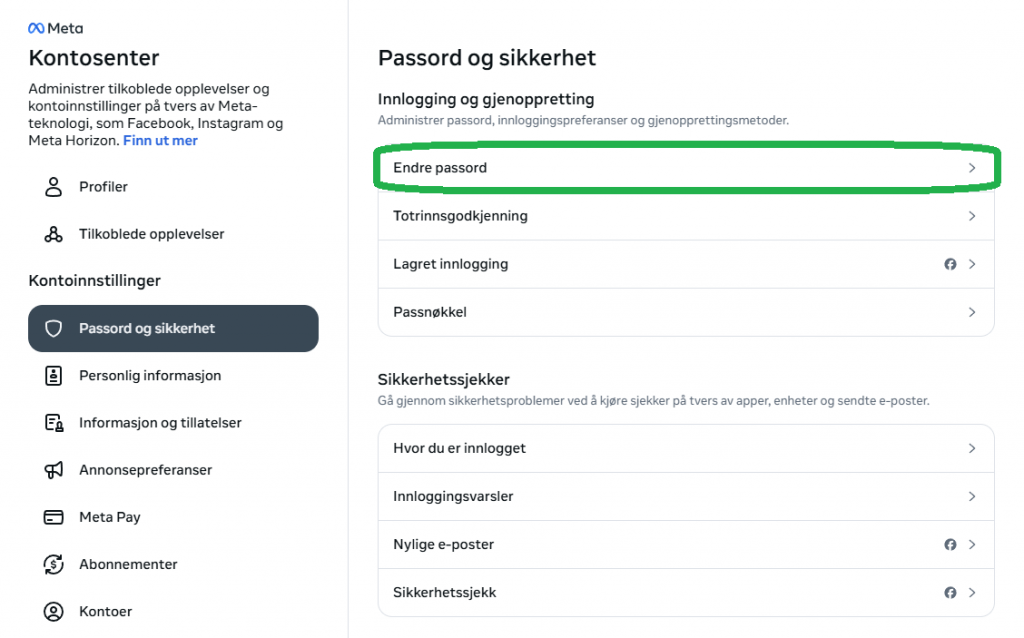Screen dimensions: 1024x638
Task: Expand Endre passord using its chevron
Action: click(972, 168)
